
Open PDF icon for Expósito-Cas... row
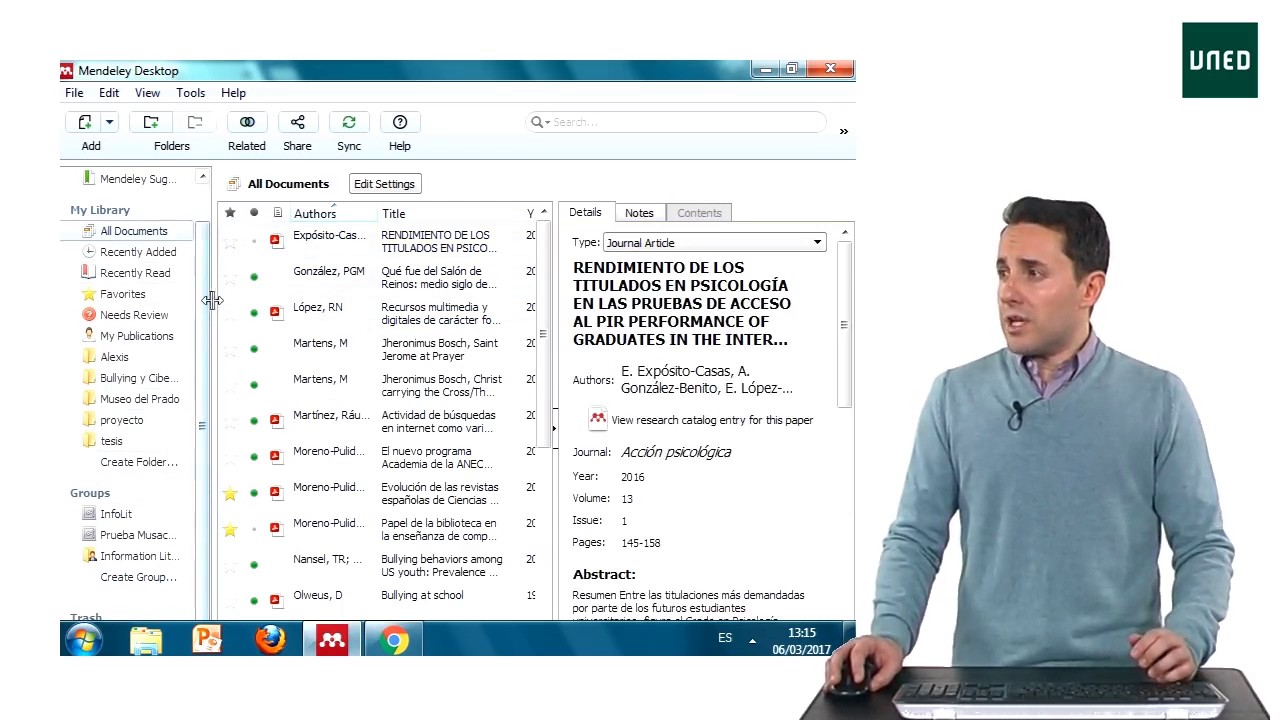(x=276, y=241)
